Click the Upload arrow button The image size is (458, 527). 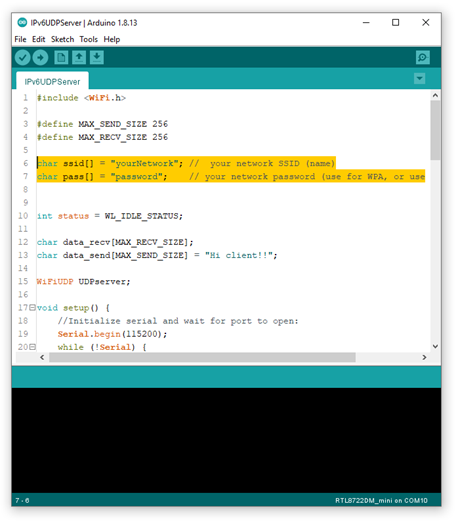pyautogui.click(x=40, y=58)
